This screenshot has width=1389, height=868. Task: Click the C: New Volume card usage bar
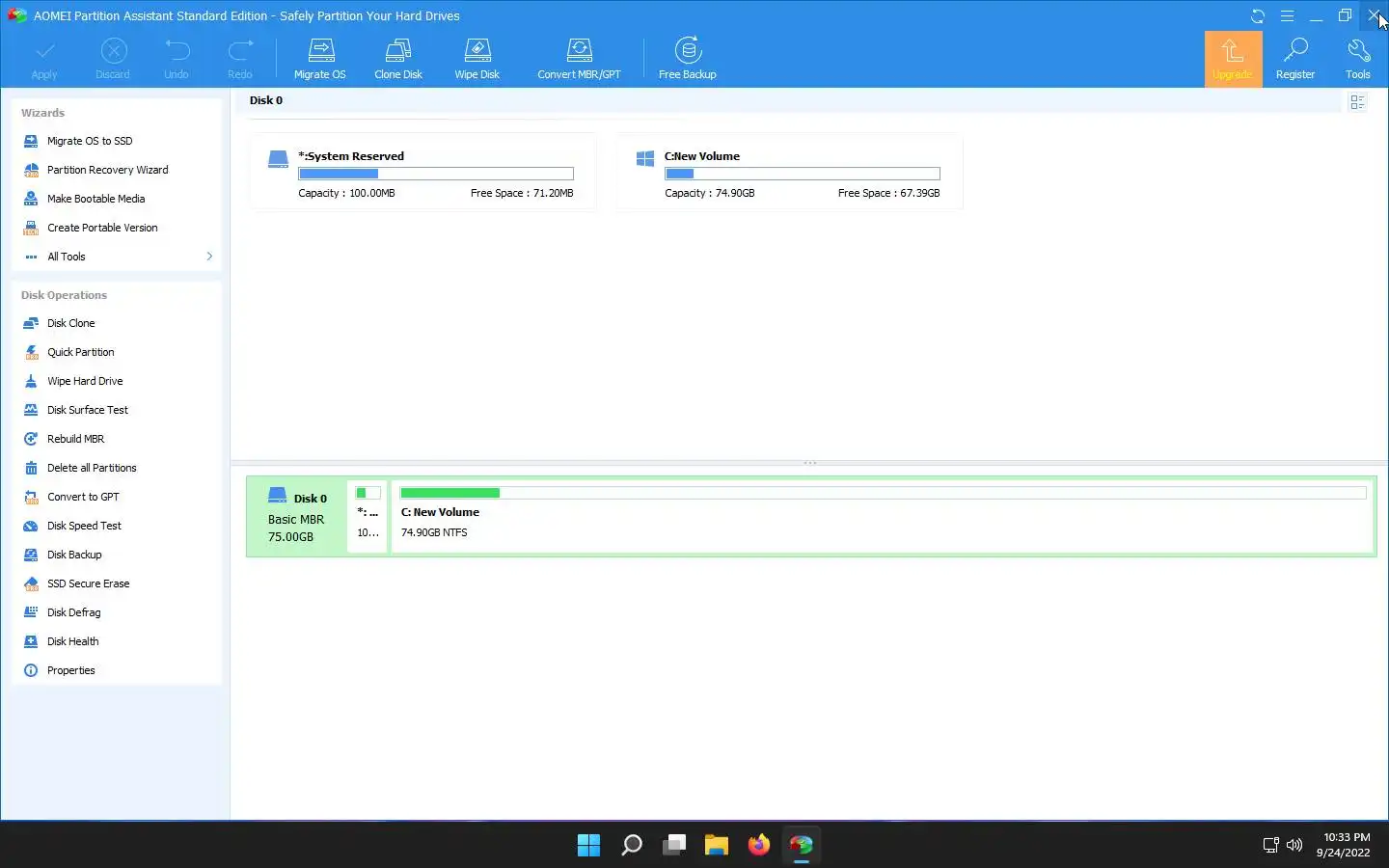[x=803, y=174]
